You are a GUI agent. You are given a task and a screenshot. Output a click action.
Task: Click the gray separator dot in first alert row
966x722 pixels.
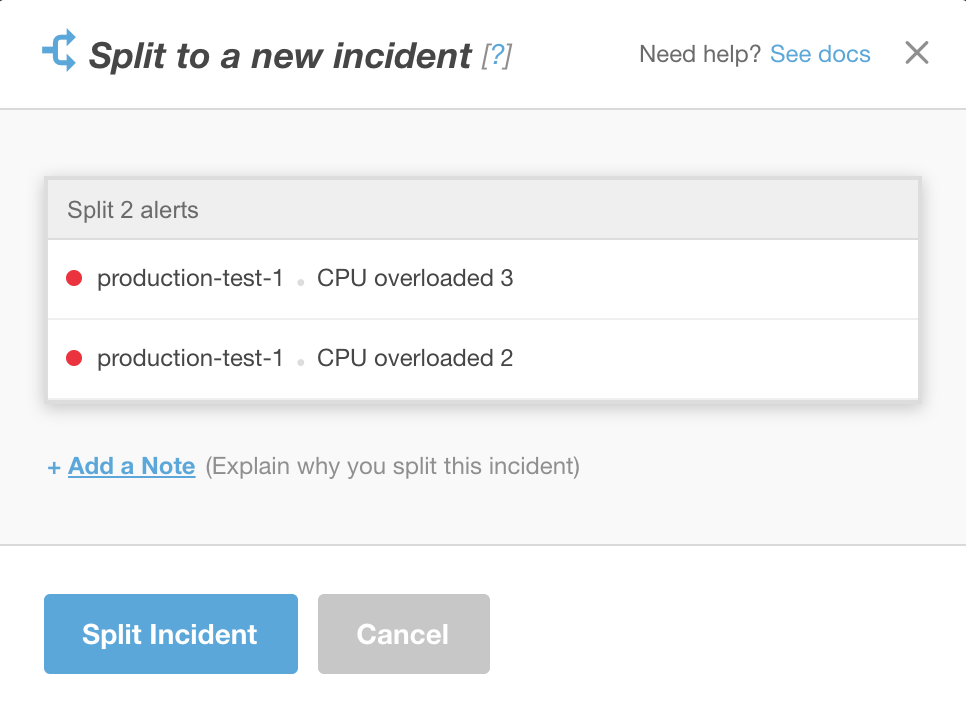300,282
